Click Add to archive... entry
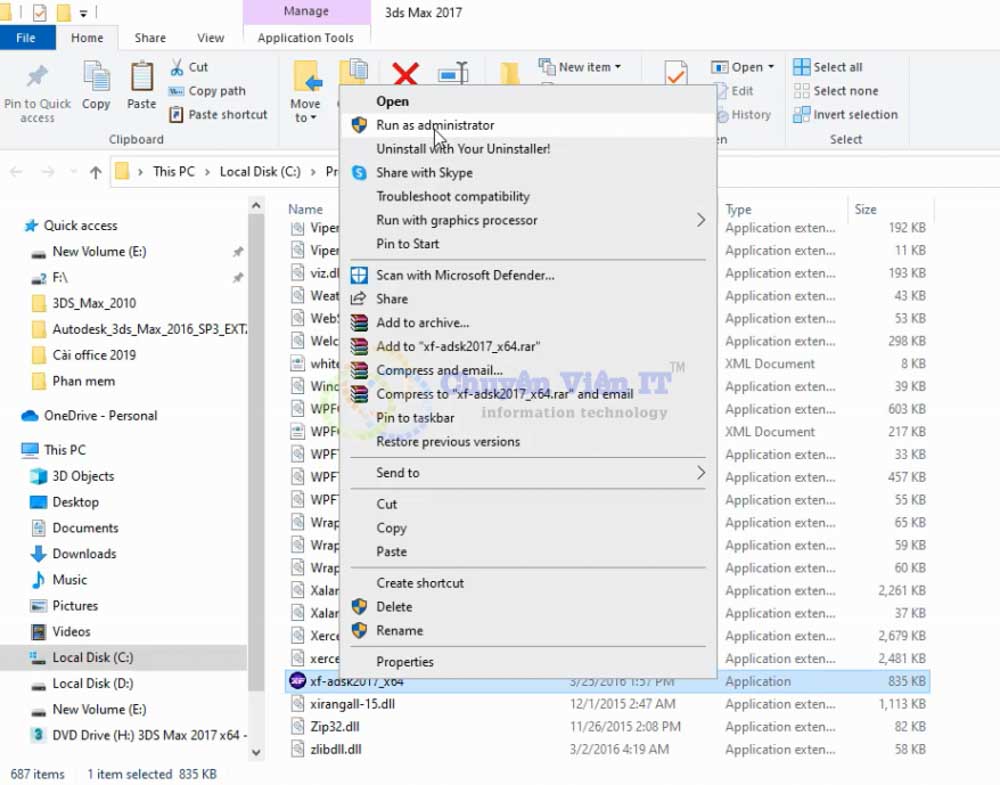 click(x=527, y=323)
